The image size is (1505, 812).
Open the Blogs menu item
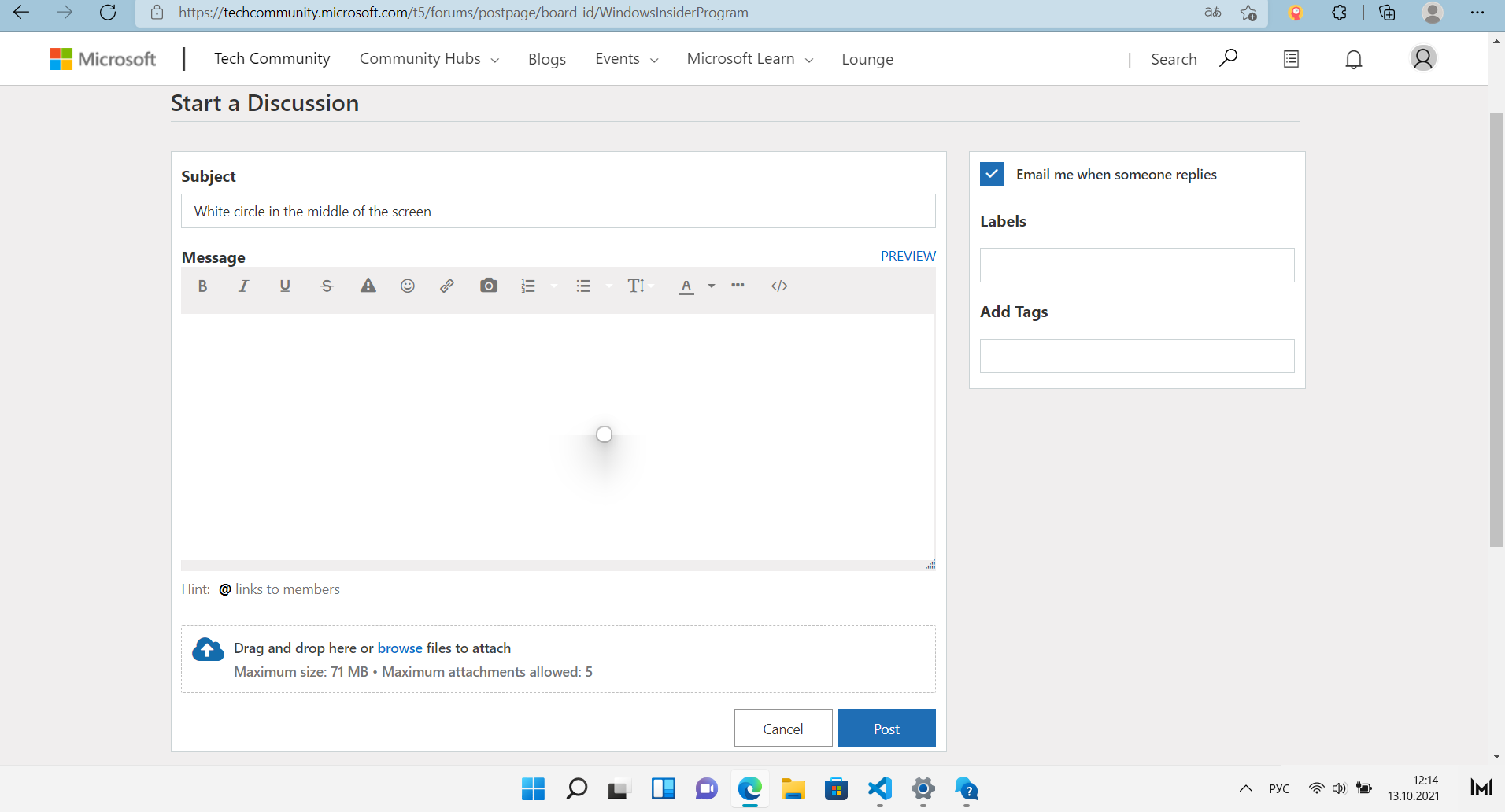[546, 58]
